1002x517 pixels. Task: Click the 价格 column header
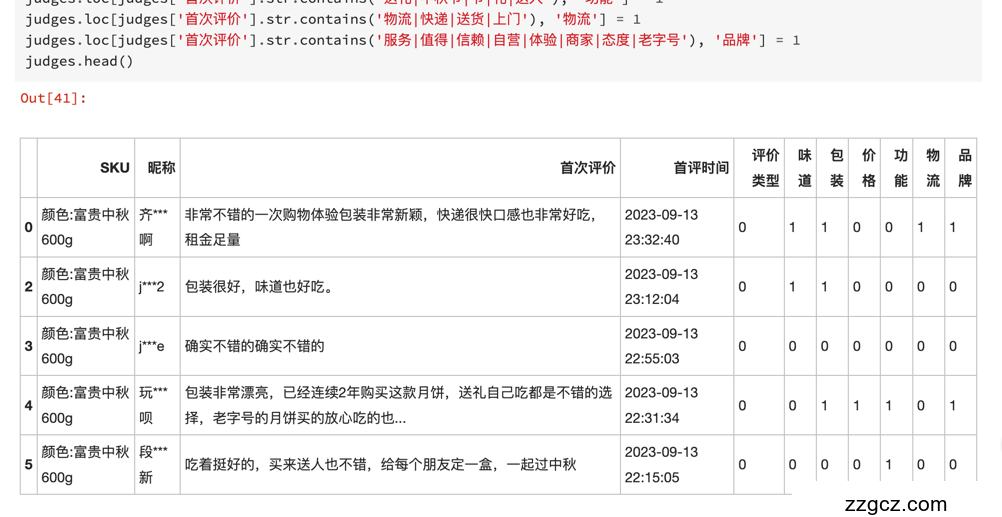(868, 168)
